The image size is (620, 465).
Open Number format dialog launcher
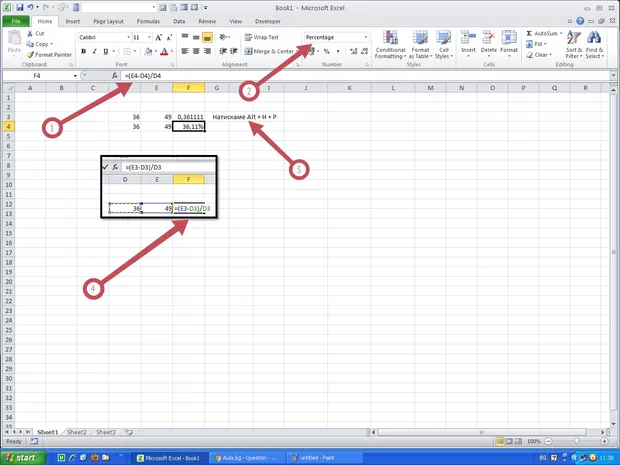[x=367, y=64]
